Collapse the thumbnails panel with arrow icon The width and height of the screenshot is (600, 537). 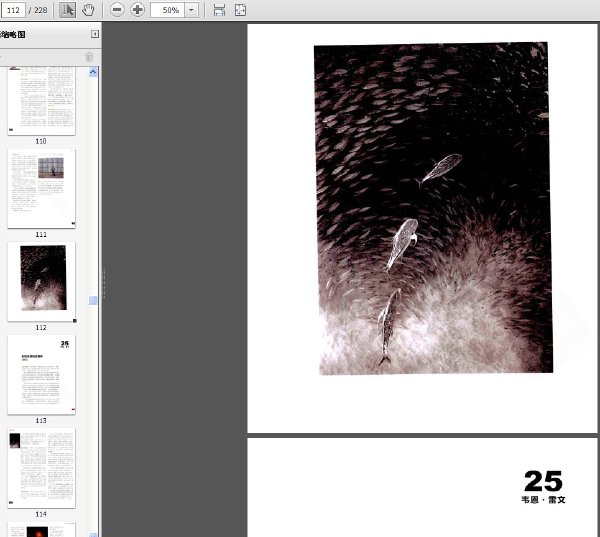95,34
